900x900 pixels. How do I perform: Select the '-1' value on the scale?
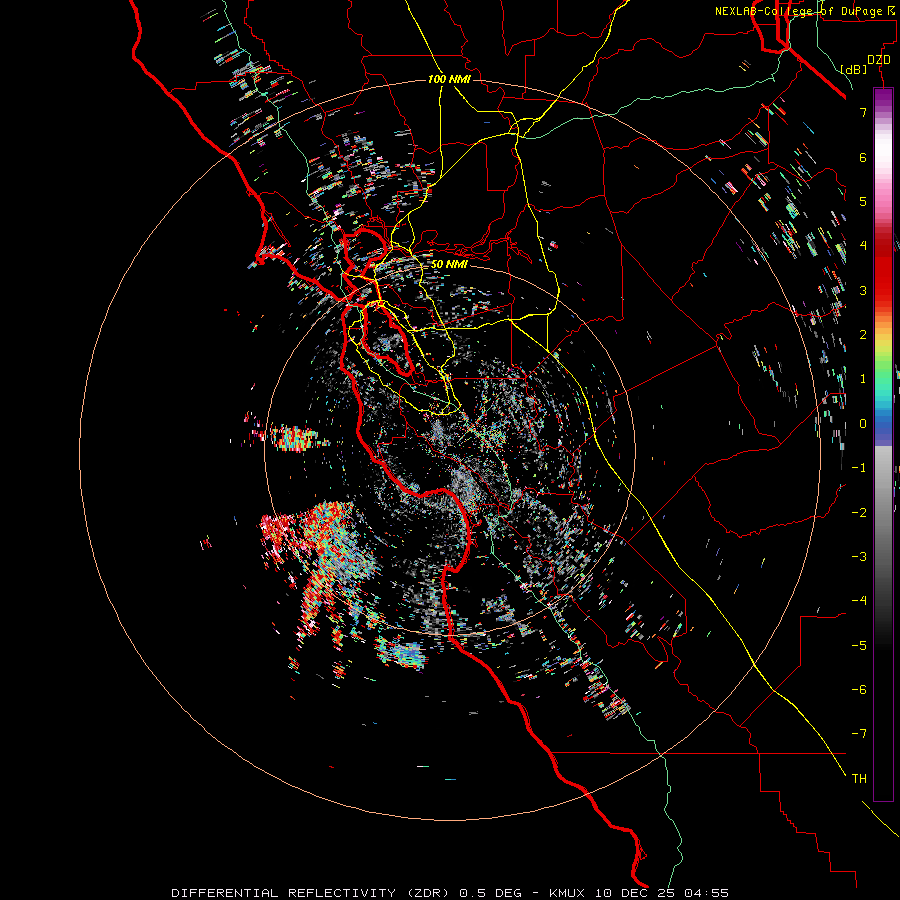coord(859,468)
